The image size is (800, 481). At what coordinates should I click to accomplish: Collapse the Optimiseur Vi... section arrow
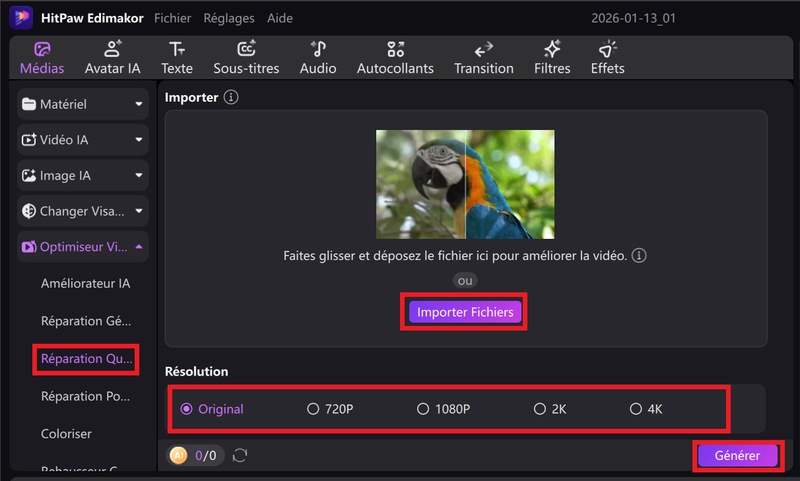coord(139,246)
